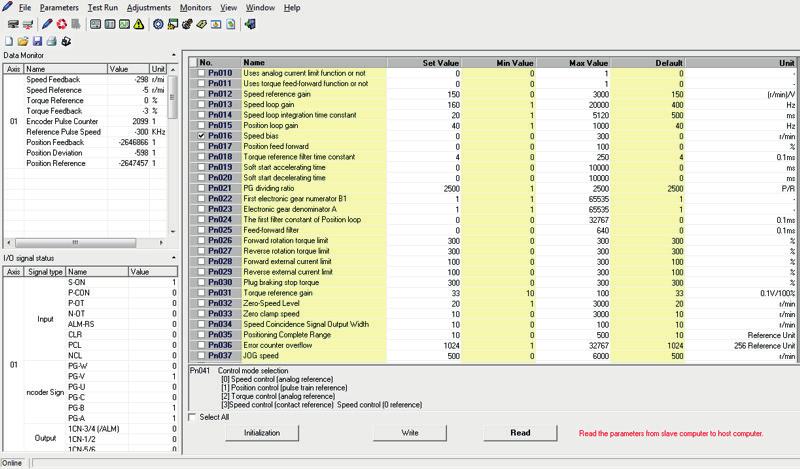Screen dimensions: 800x469
Task: Open the first grey monitor panel icon
Action: coord(95,24)
